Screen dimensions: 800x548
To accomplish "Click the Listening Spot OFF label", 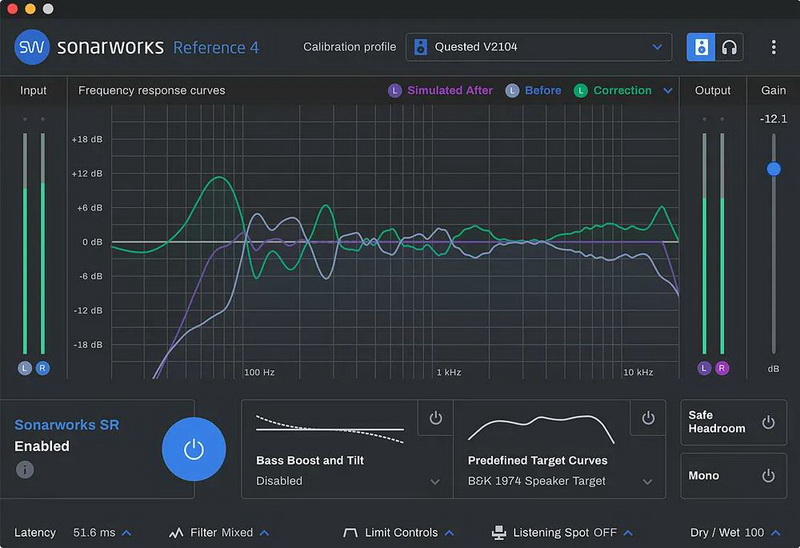I will pos(565,533).
